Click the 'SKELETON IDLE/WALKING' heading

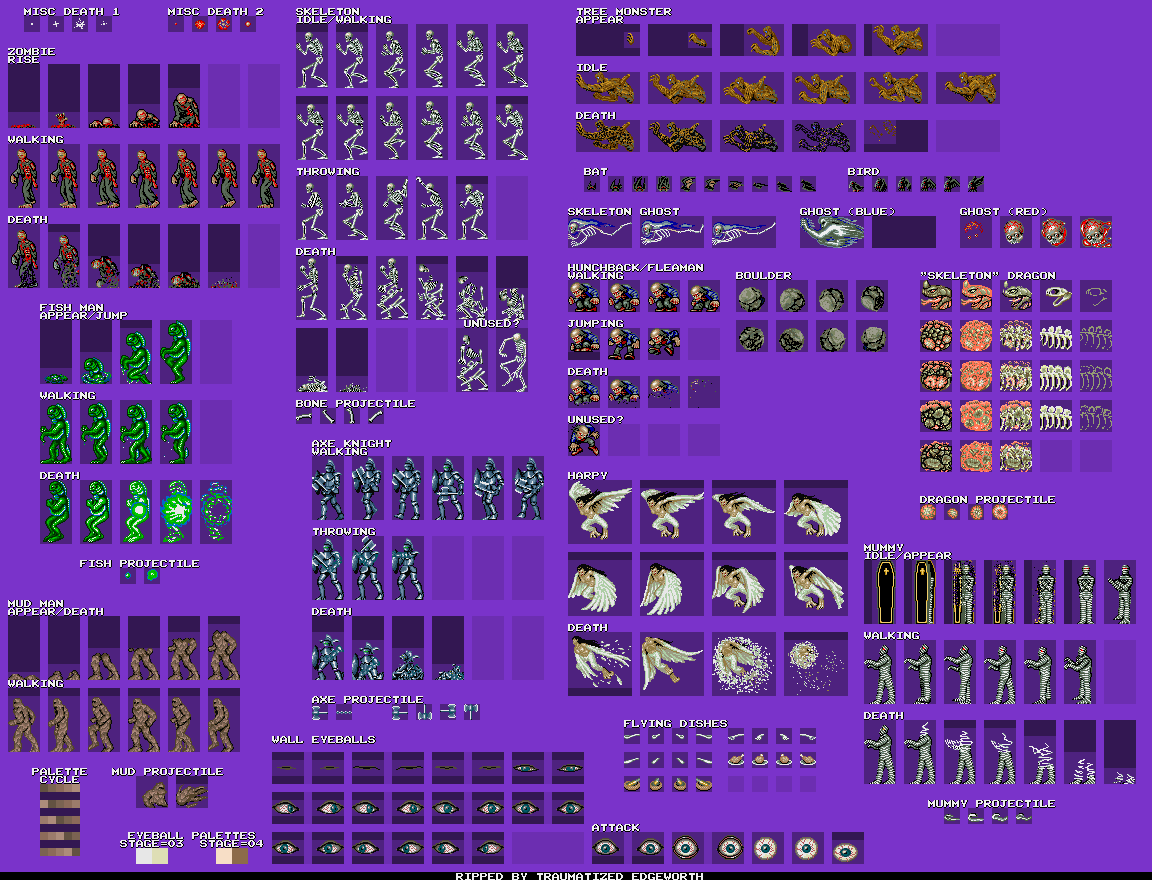tap(344, 15)
